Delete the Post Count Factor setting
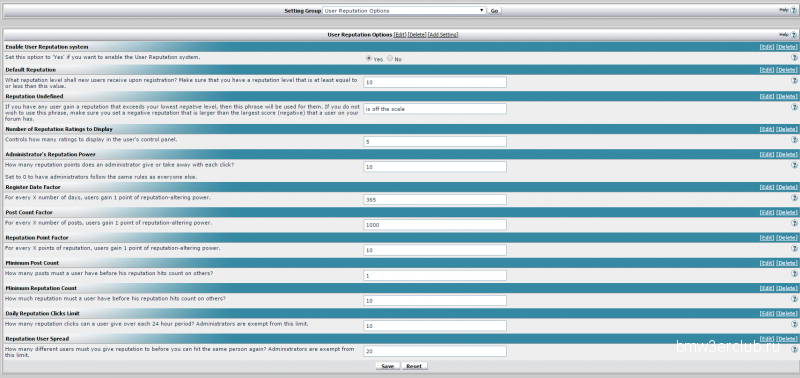Viewport: 800px width, 378px height. 786,213
